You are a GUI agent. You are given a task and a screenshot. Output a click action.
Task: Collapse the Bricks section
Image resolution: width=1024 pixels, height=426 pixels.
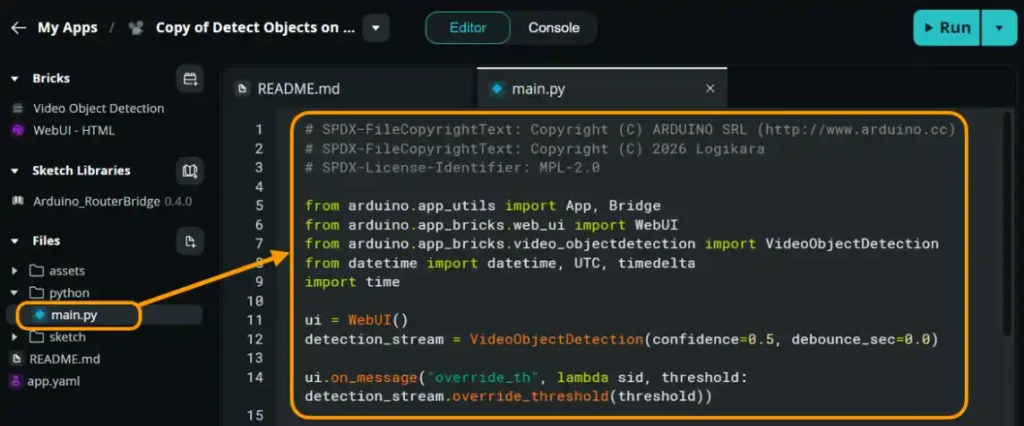point(14,78)
